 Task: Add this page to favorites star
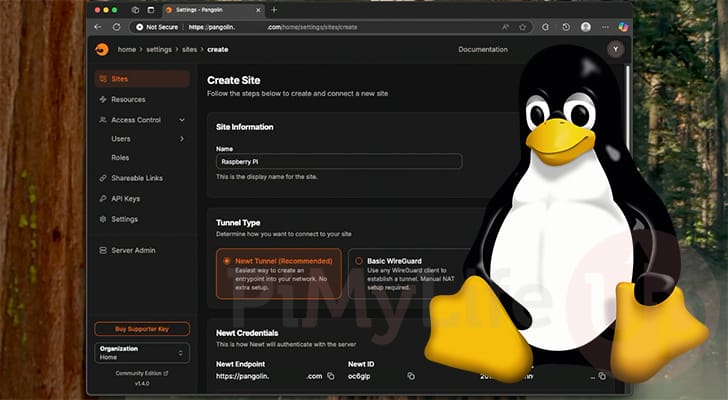pos(523,27)
